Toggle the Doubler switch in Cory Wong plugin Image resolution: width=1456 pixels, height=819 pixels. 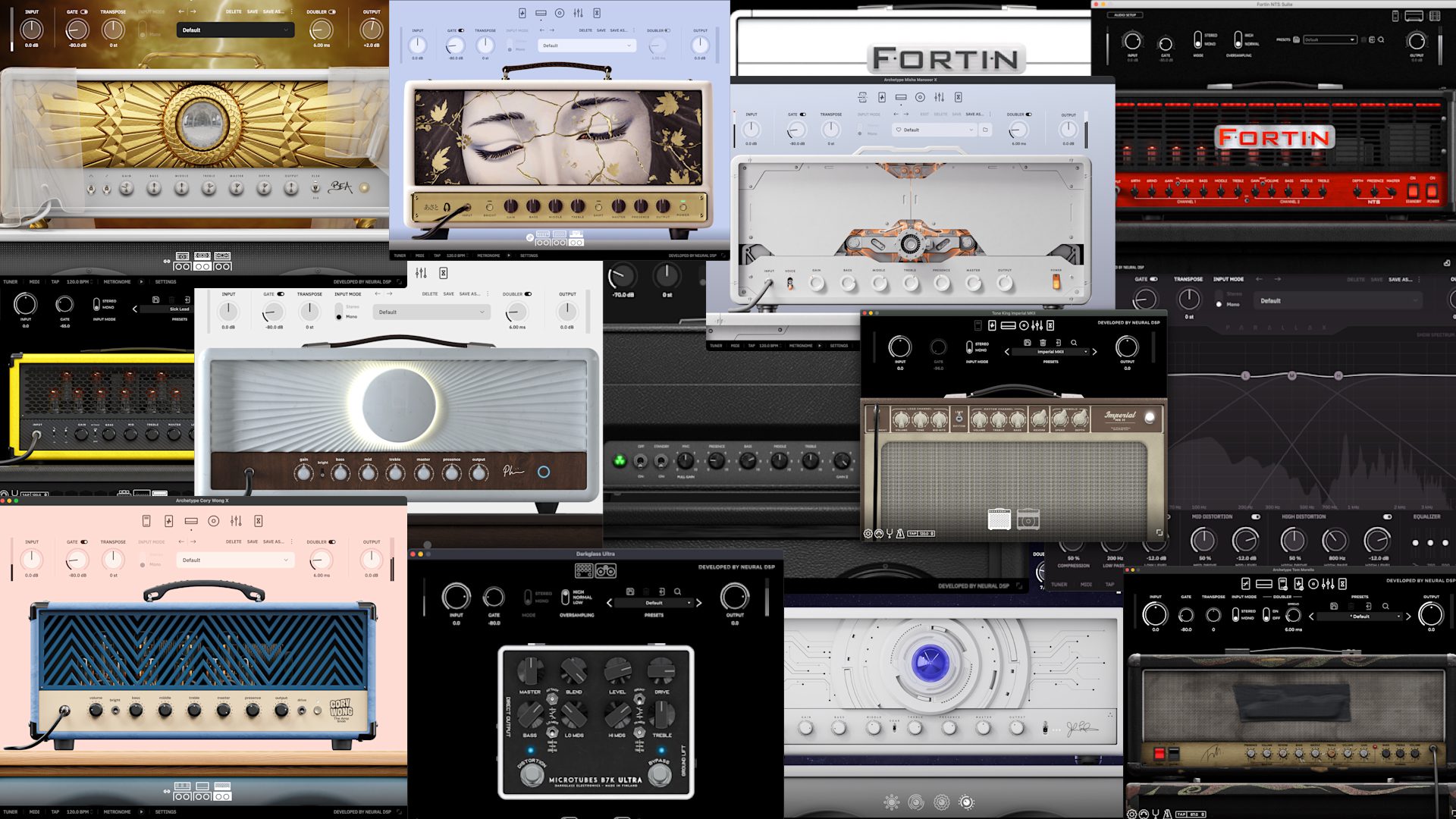tap(331, 542)
